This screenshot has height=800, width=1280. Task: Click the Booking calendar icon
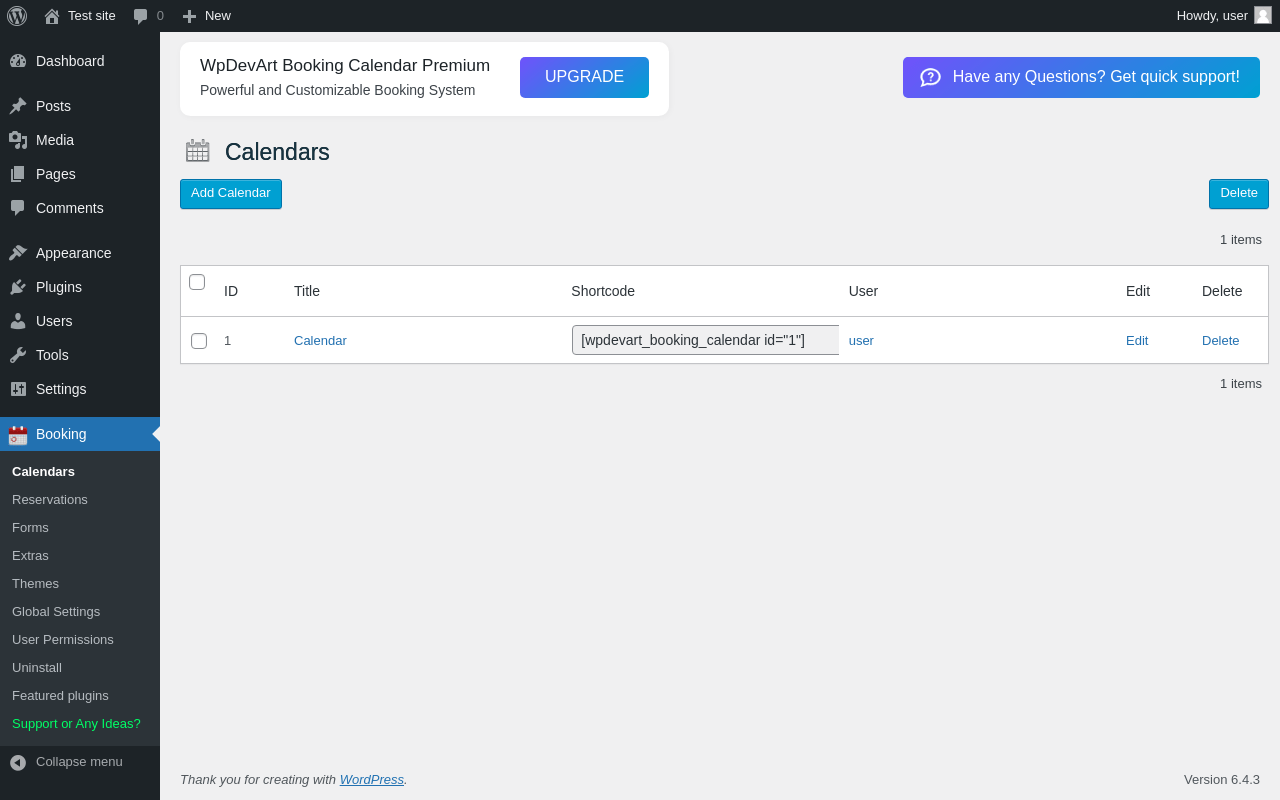point(18,435)
